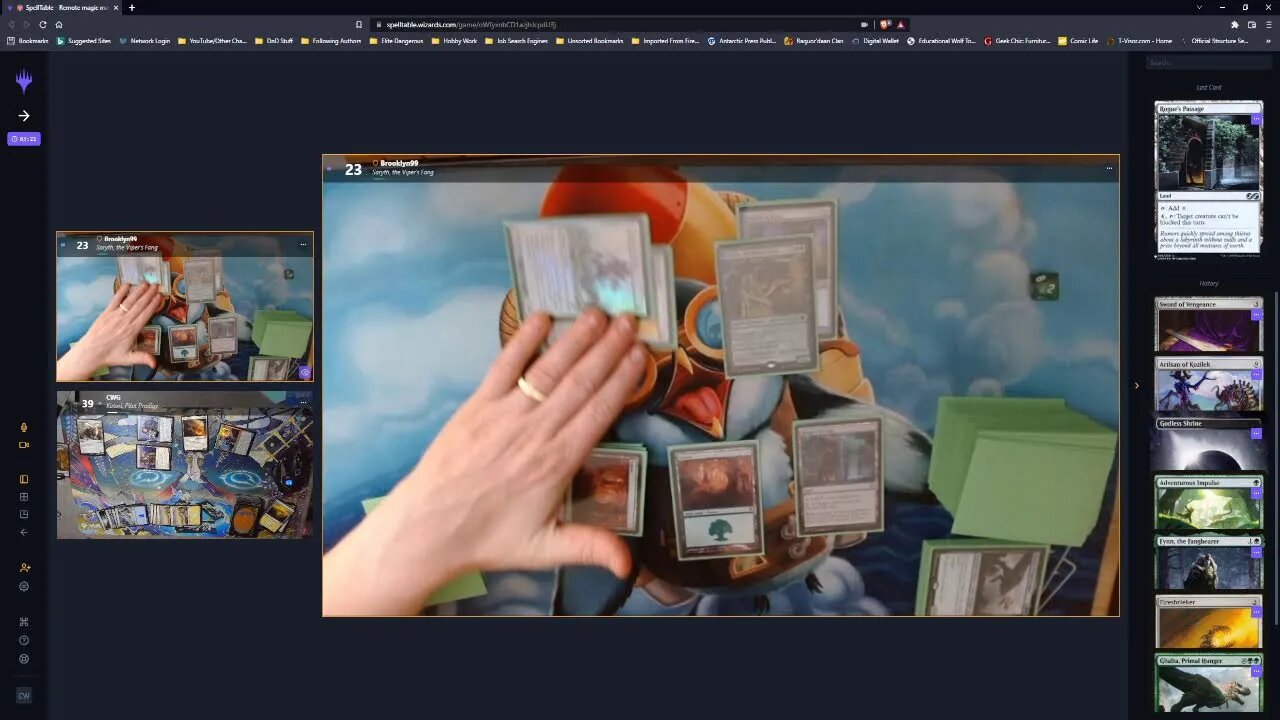1280x720 pixels.
Task: Open Digital Wallet bookmark
Action: coord(875,41)
